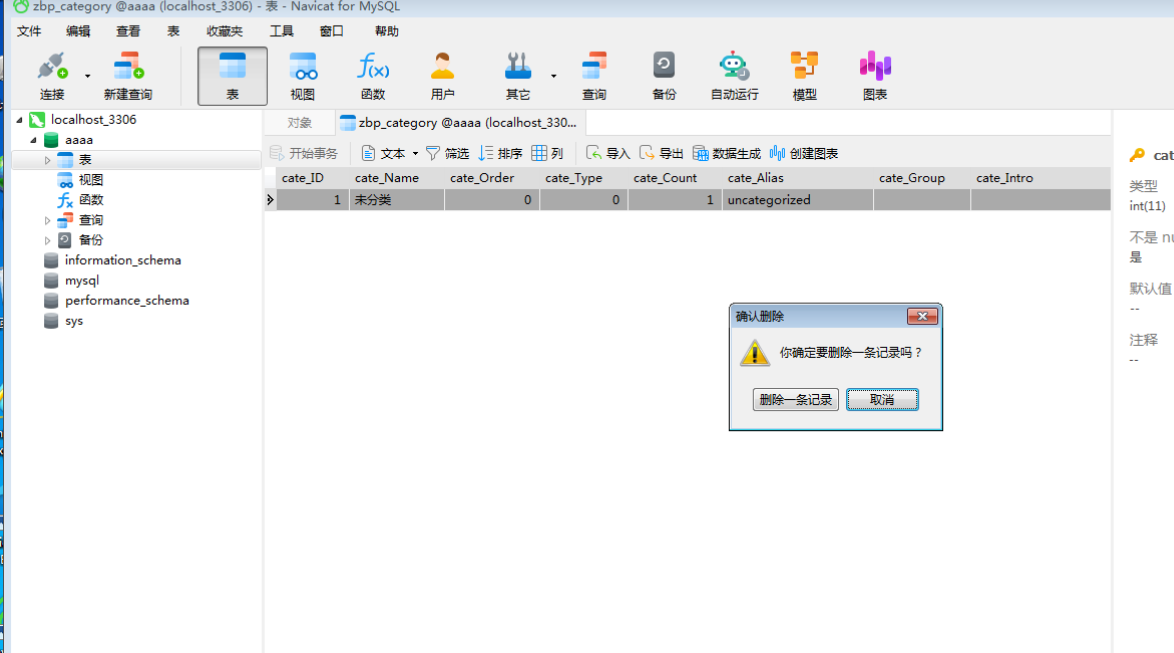The height and width of the screenshot is (653, 1174).
Task: Click the cate_Name column header
Action: [x=397, y=177]
